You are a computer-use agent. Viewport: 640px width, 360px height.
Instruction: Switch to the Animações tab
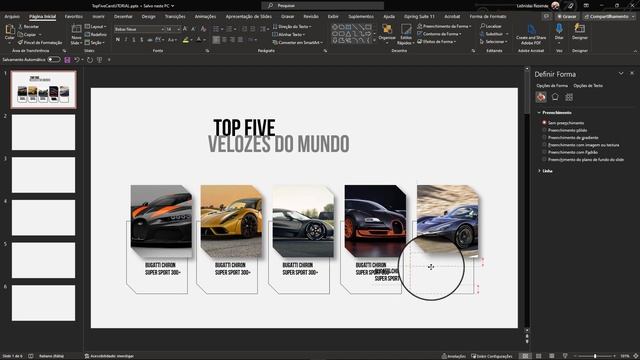coord(205,16)
